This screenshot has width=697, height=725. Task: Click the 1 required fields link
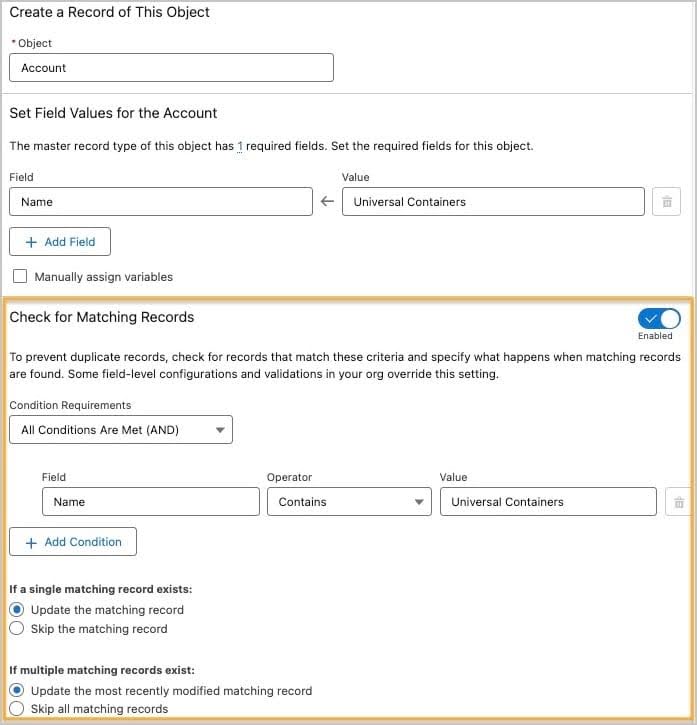click(240, 146)
